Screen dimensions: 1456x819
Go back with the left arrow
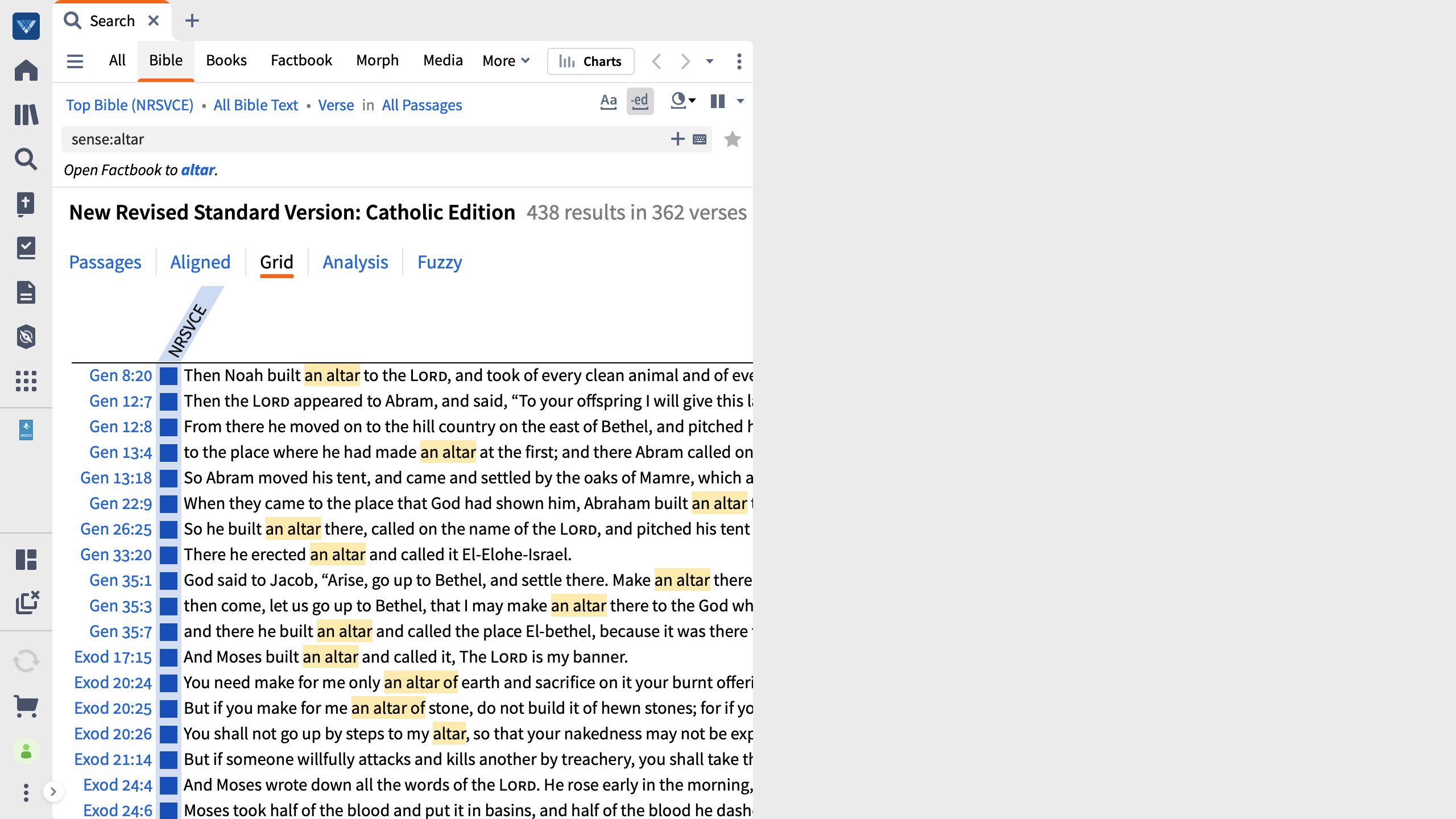(x=656, y=61)
